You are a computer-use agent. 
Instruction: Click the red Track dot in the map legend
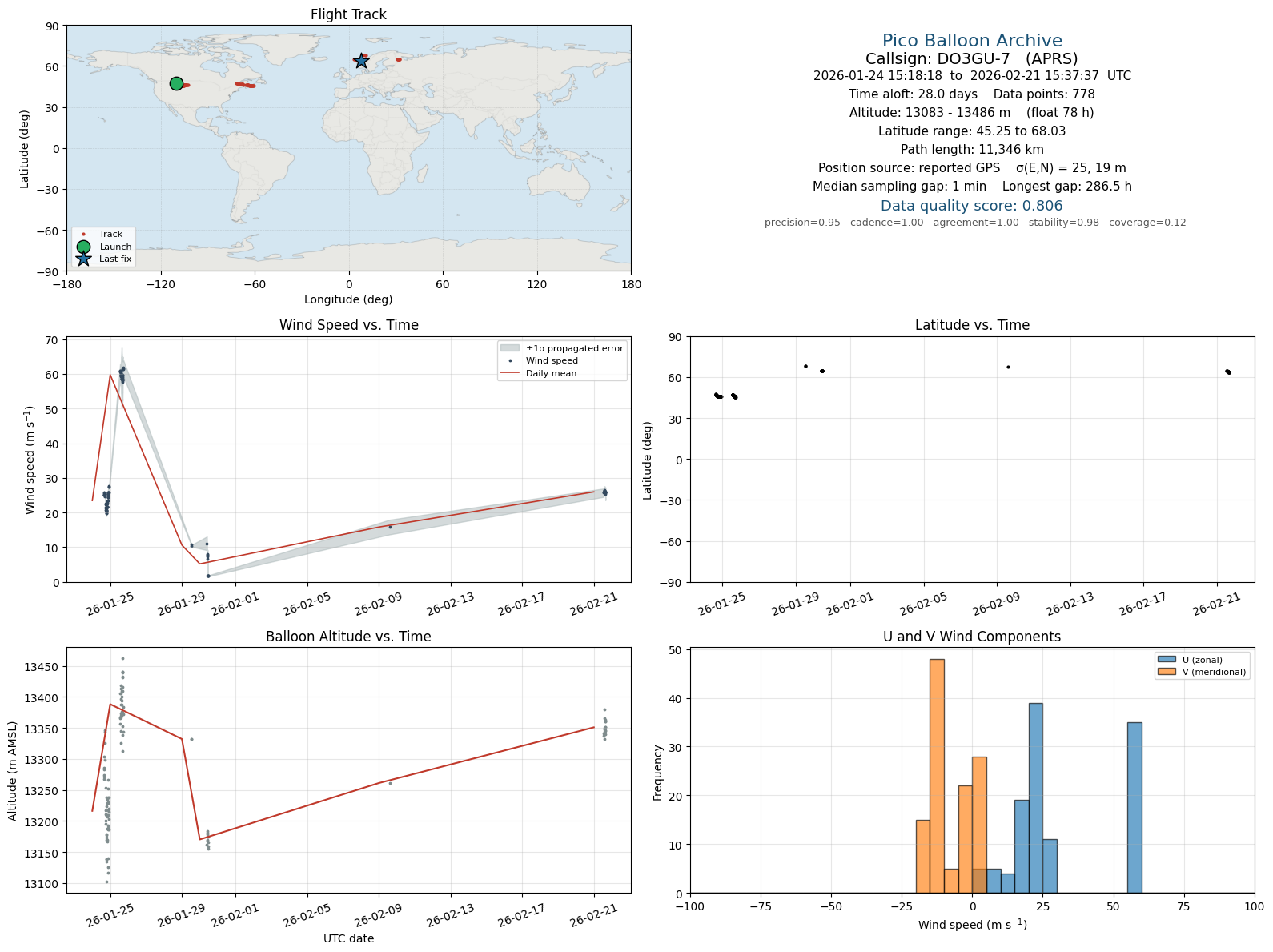pyautogui.click(x=83, y=235)
